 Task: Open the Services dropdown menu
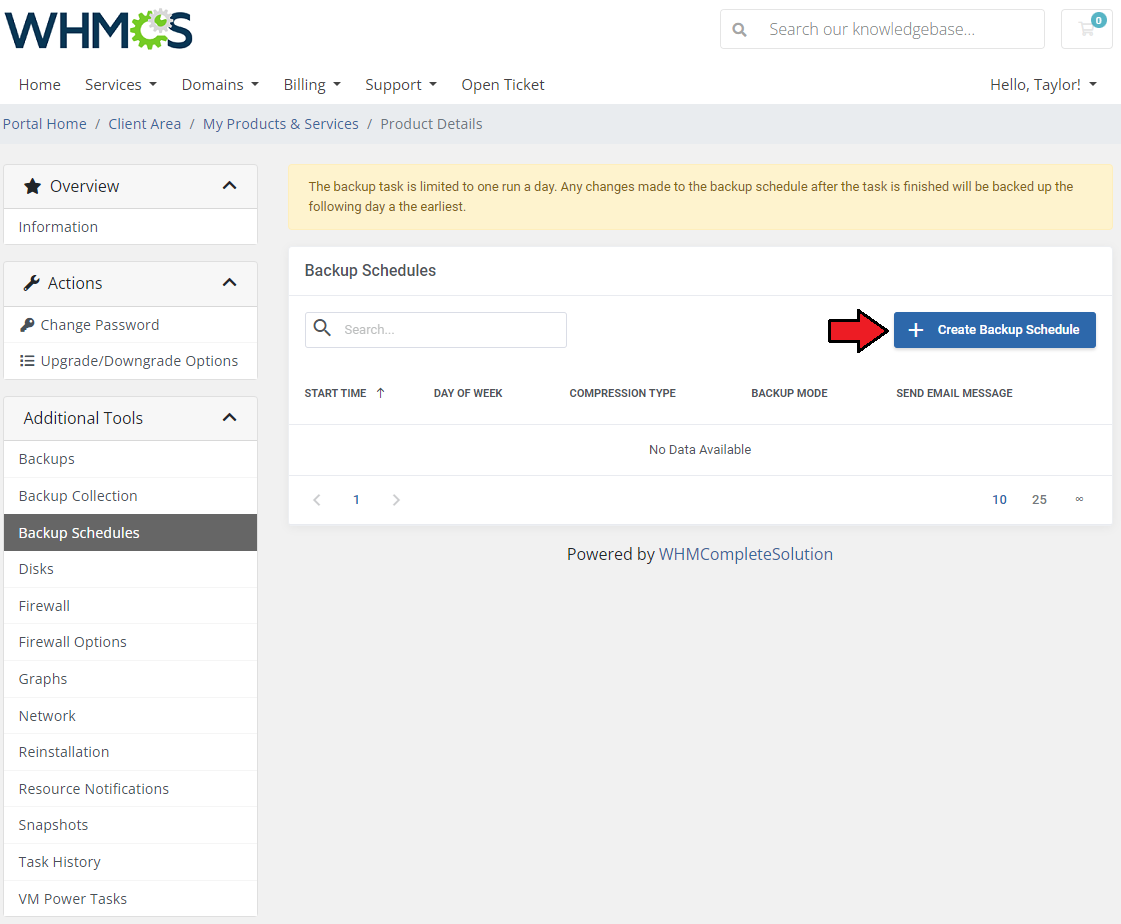[120, 85]
